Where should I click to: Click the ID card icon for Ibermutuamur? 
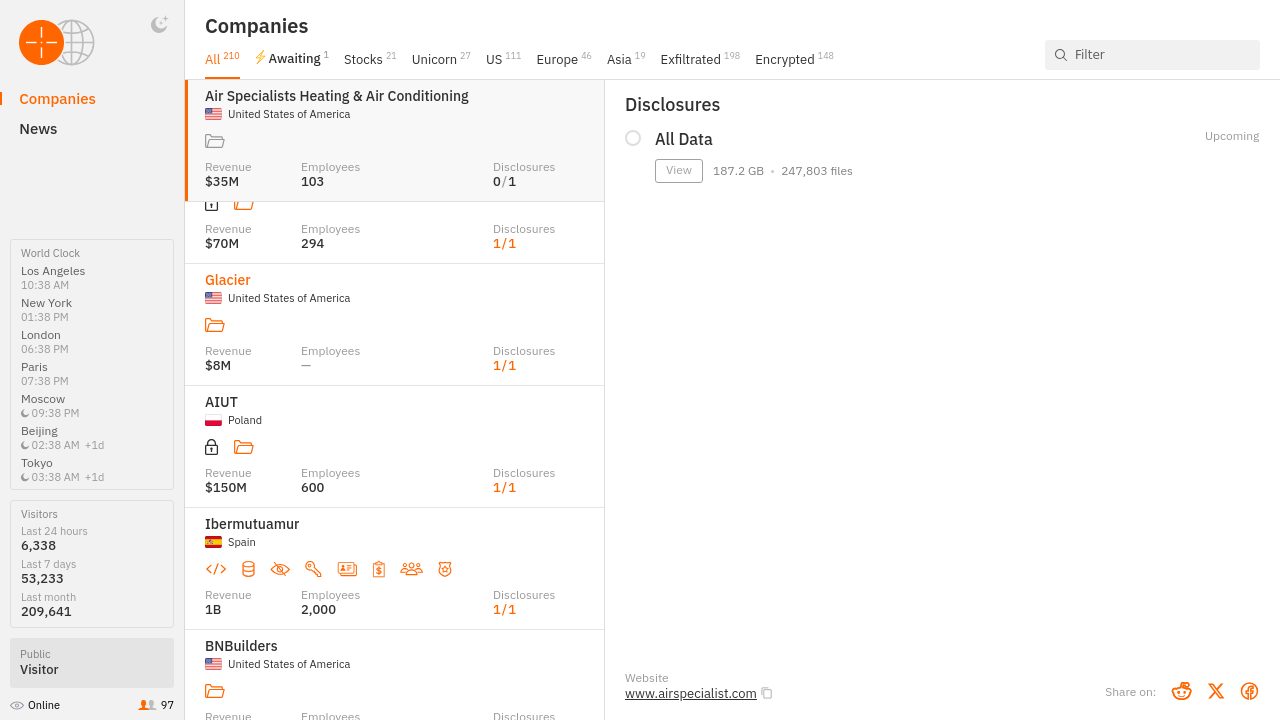(x=347, y=569)
